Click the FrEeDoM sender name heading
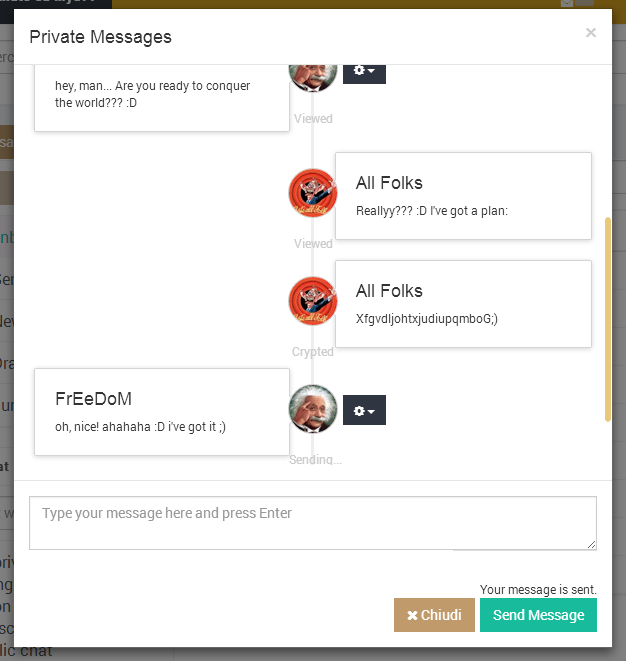This screenshot has height=661, width=626. coord(93,399)
